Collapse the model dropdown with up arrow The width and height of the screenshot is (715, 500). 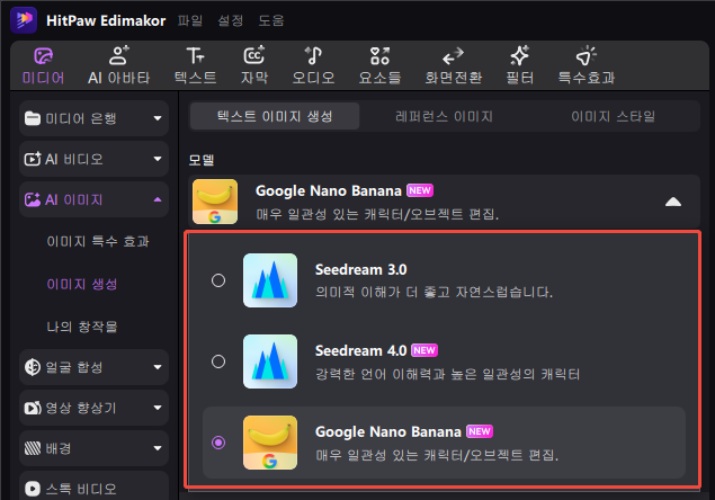point(673,201)
